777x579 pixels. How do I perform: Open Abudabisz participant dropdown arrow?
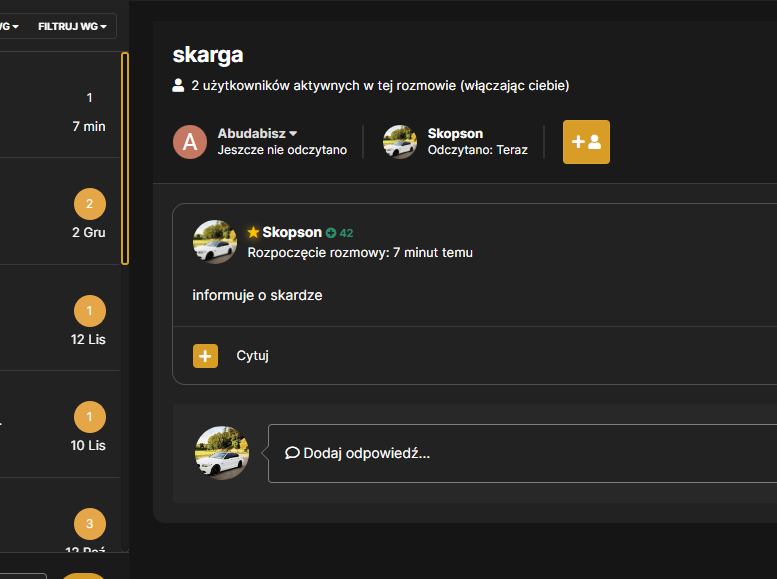(x=293, y=134)
